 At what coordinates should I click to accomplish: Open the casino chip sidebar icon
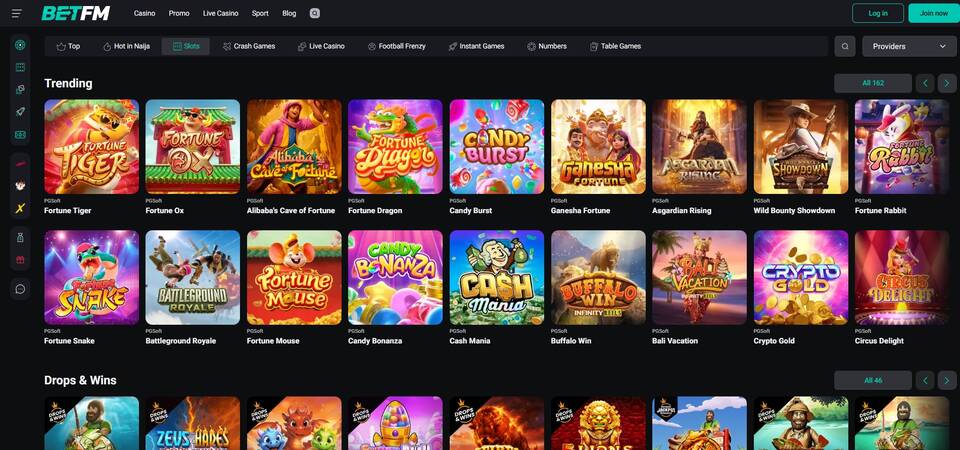click(20, 45)
